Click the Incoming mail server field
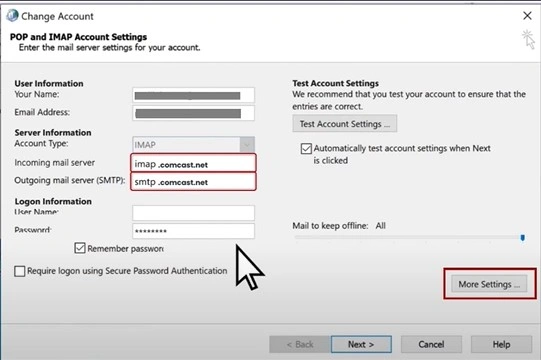Viewport: 541px width, 360px height. tap(193, 163)
